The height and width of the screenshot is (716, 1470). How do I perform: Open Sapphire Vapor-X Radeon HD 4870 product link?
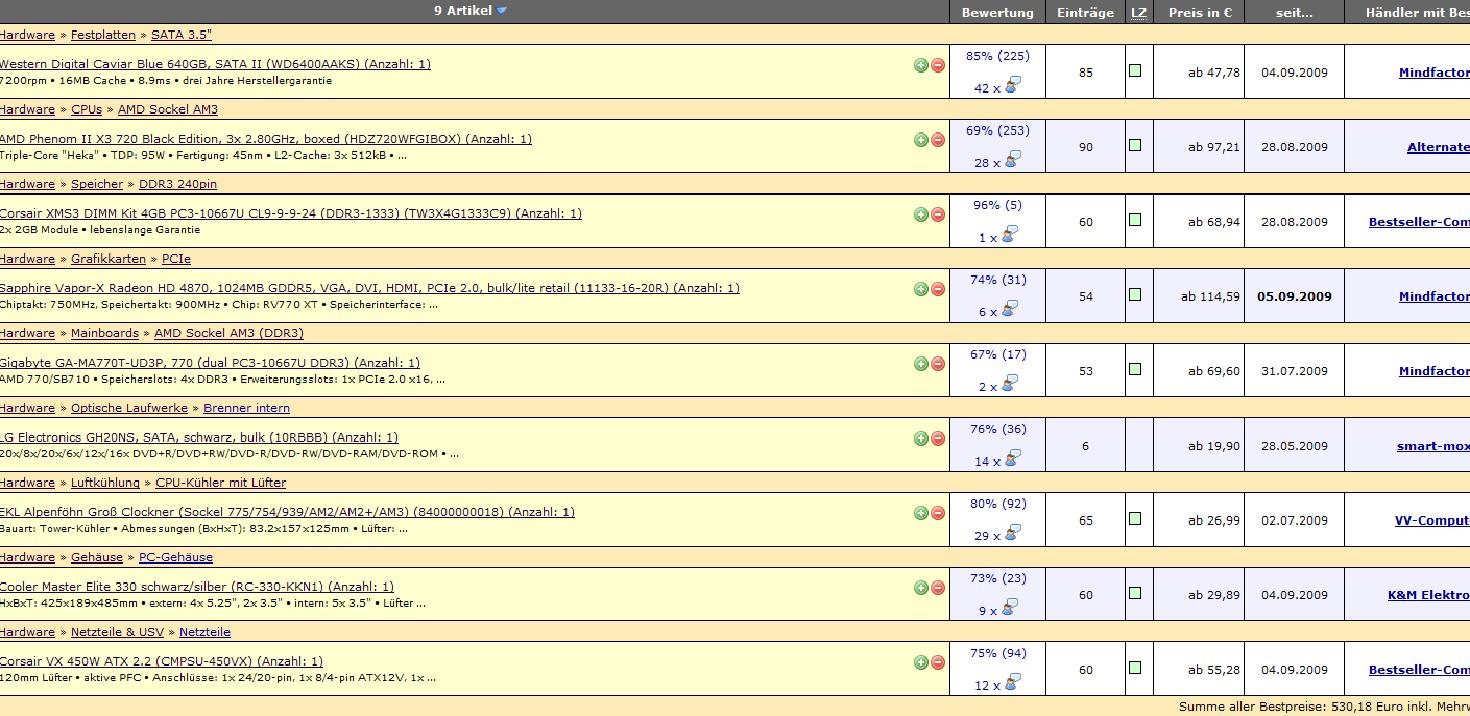pos(370,288)
